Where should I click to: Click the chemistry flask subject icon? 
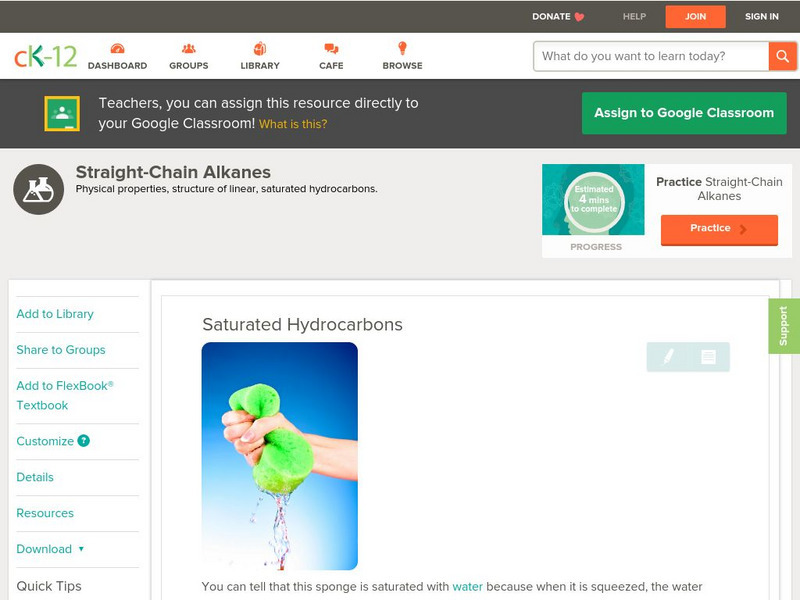tap(40, 187)
